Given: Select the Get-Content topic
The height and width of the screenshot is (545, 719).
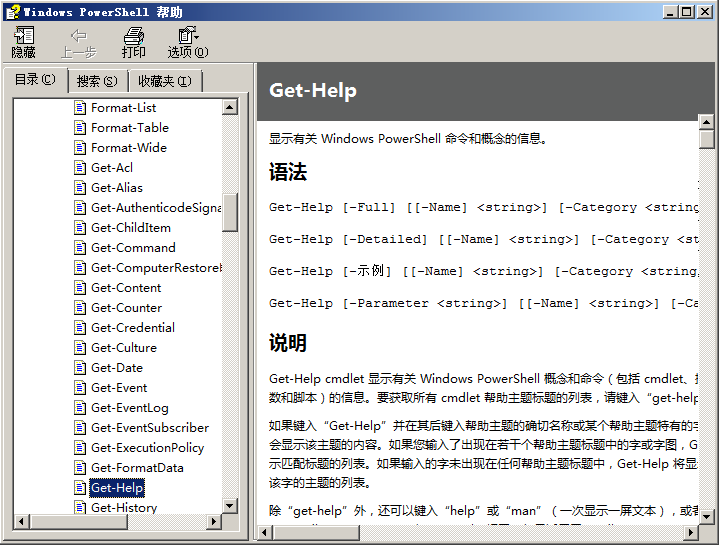Looking at the screenshot, I should click(x=126, y=287).
